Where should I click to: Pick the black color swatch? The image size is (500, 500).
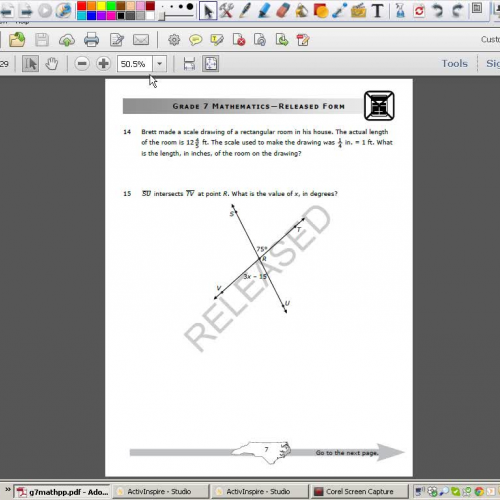pyautogui.click(x=121, y=15)
